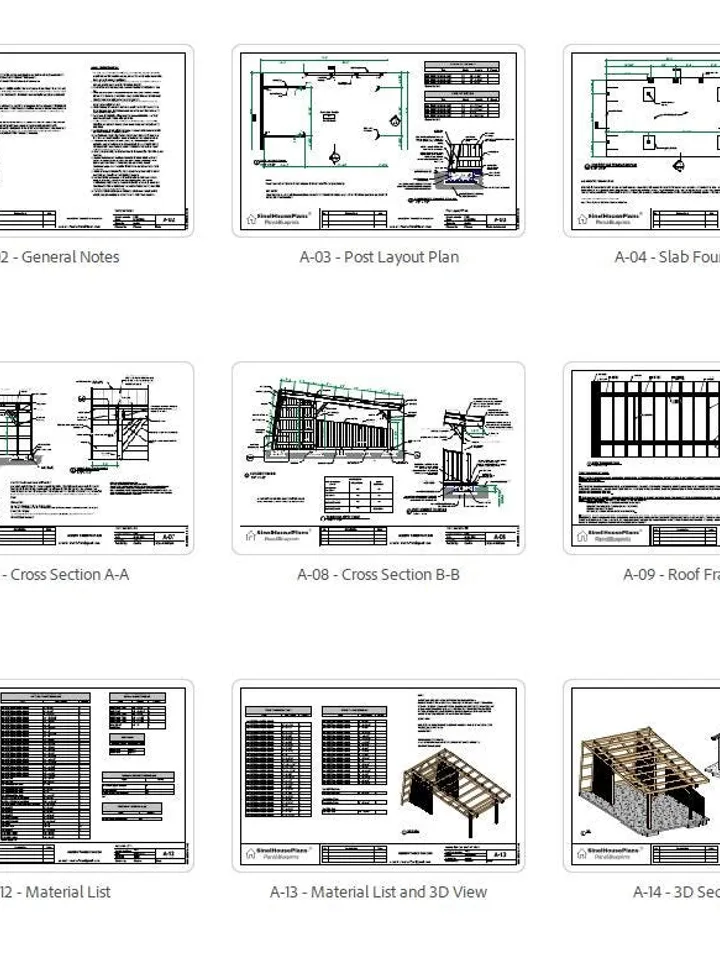The image size is (720, 960).
Task: Open the A-09 Roof Framing thumbnail
Action: tap(642, 459)
